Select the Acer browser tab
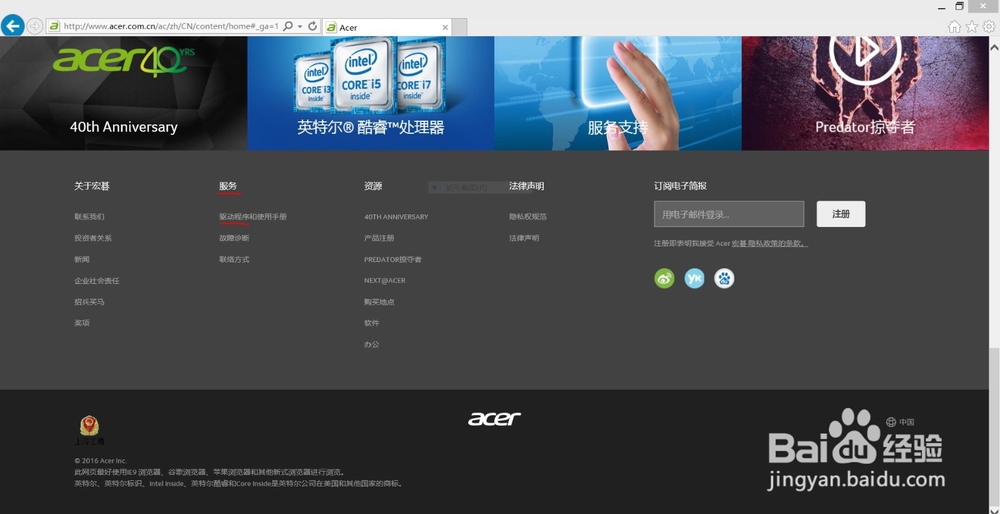The width and height of the screenshot is (1000, 514). click(x=386, y=27)
